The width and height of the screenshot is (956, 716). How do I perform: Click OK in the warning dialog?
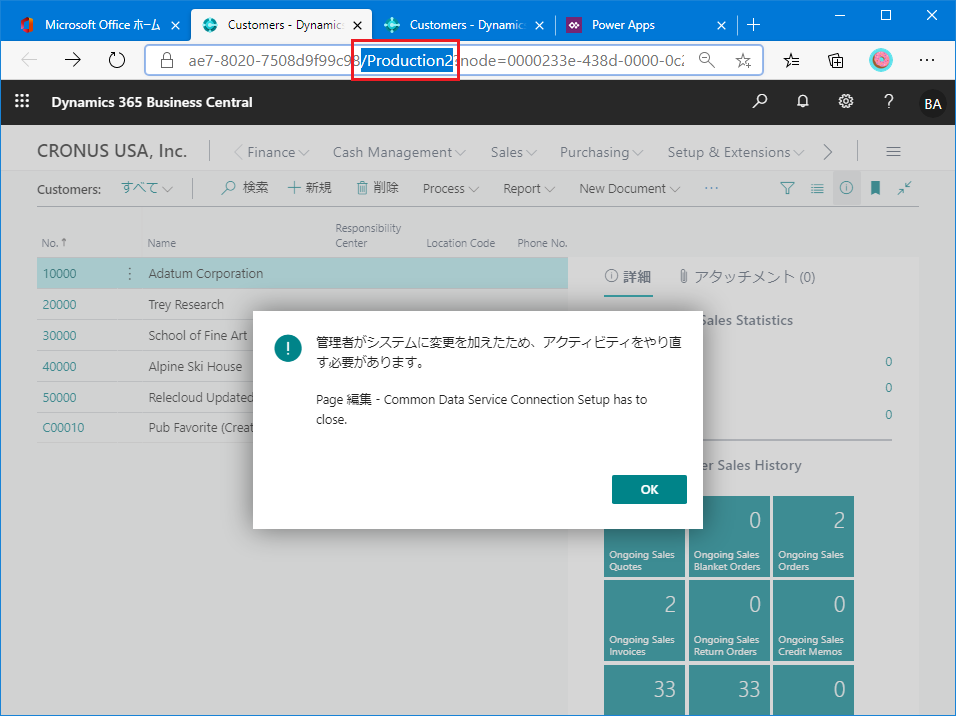pyautogui.click(x=649, y=489)
